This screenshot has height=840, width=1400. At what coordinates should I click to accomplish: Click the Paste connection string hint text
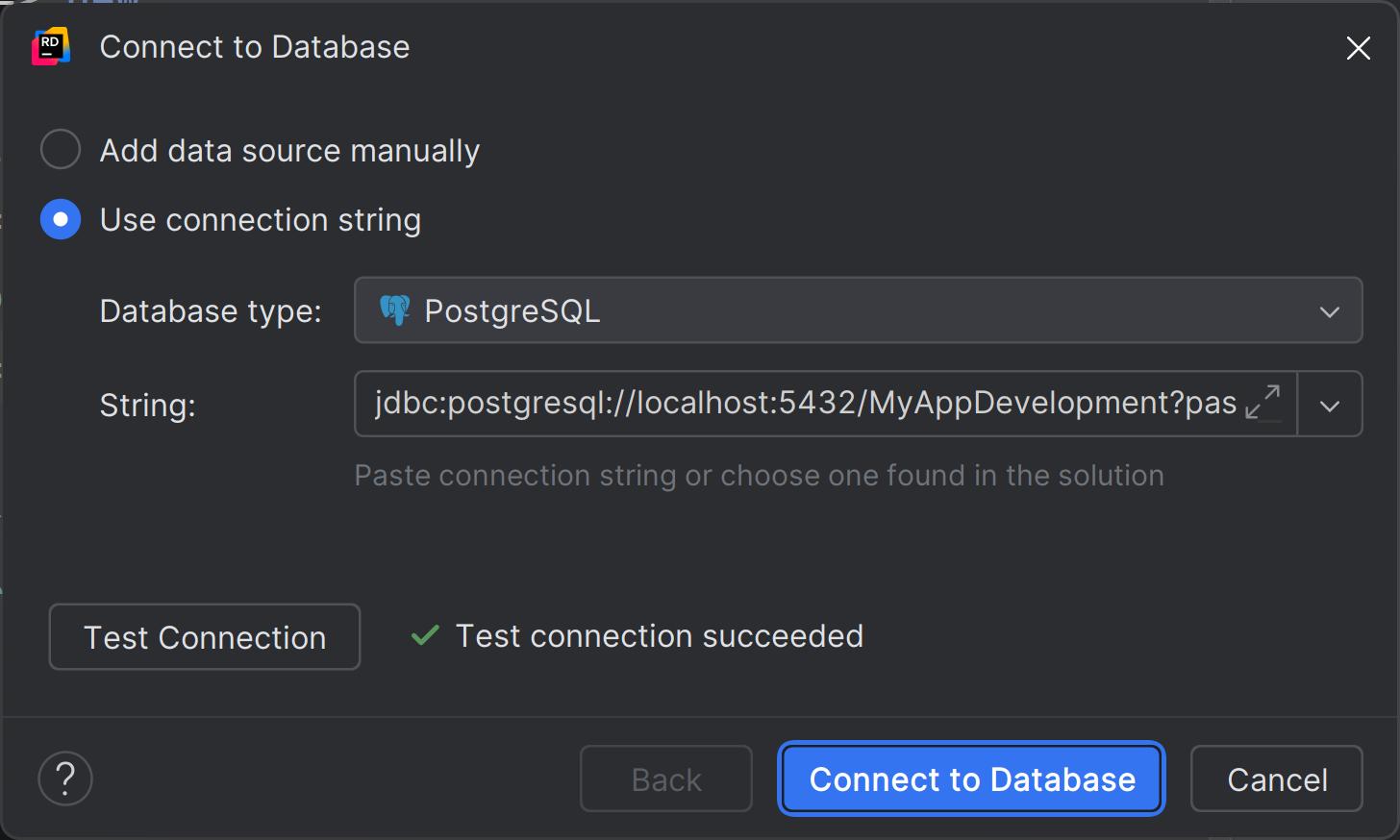(x=759, y=476)
